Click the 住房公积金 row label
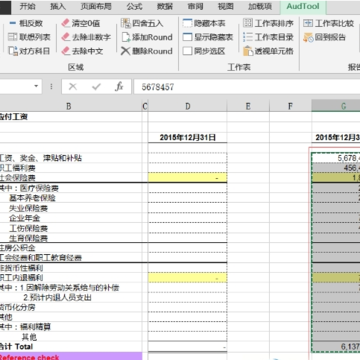360x360 pixels. pyautogui.click(x=18, y=248)
